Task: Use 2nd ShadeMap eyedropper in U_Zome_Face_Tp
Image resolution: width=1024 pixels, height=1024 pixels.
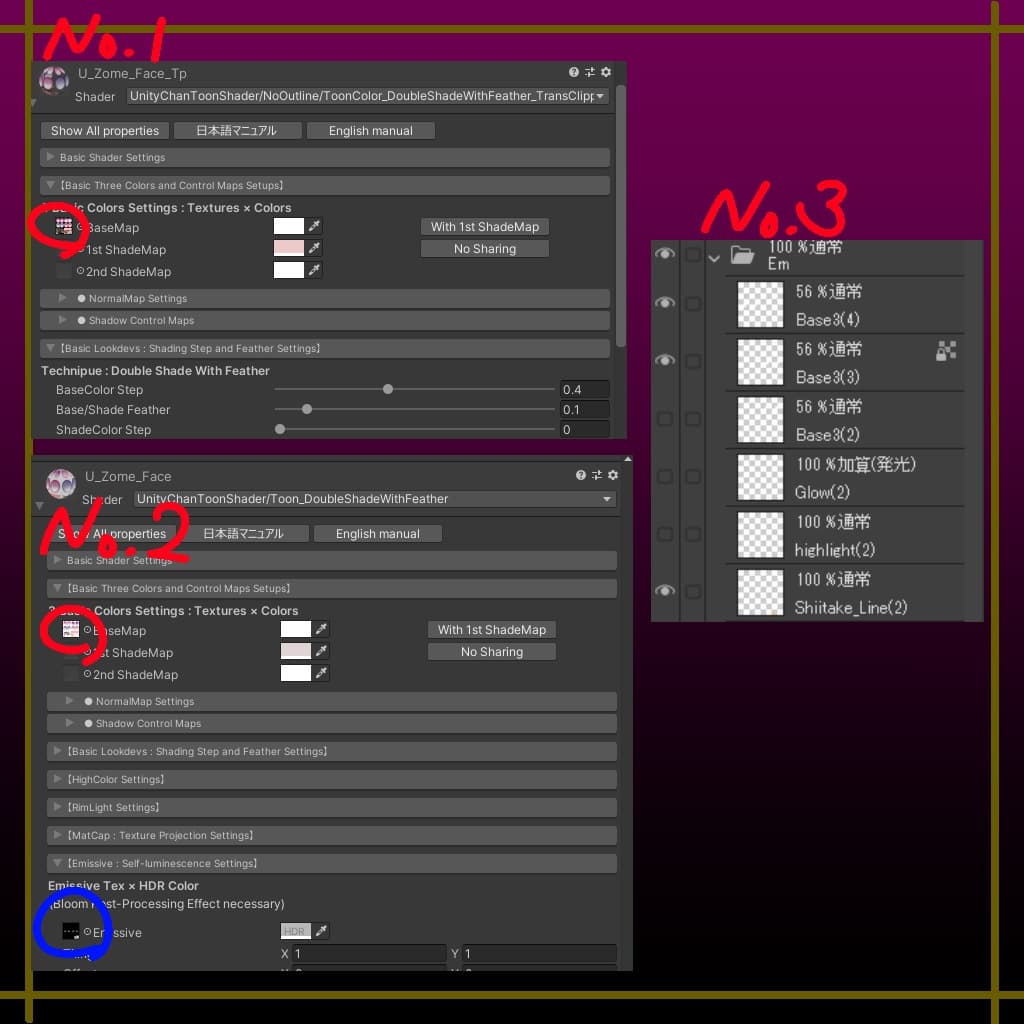Action: (x=315, y=270)
